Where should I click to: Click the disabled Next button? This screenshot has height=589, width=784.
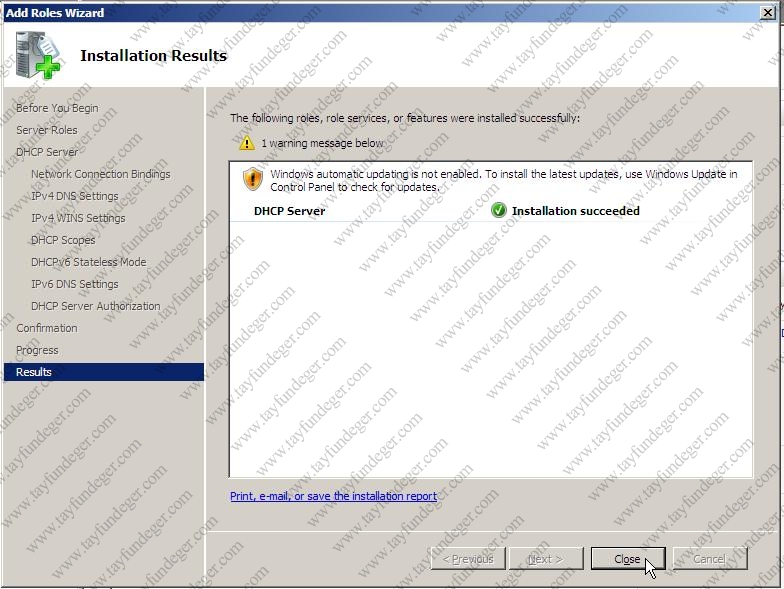(x=546, y=558)
